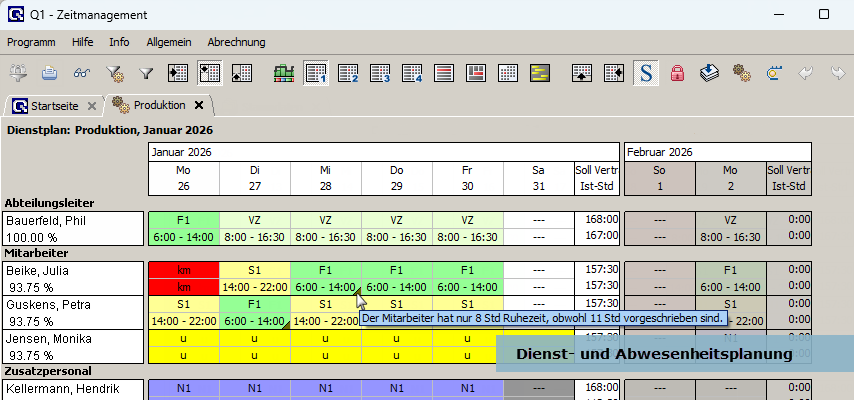Switch to the Startseite tab
Screen dimensions: 854x400
click(x=50, y=105)
